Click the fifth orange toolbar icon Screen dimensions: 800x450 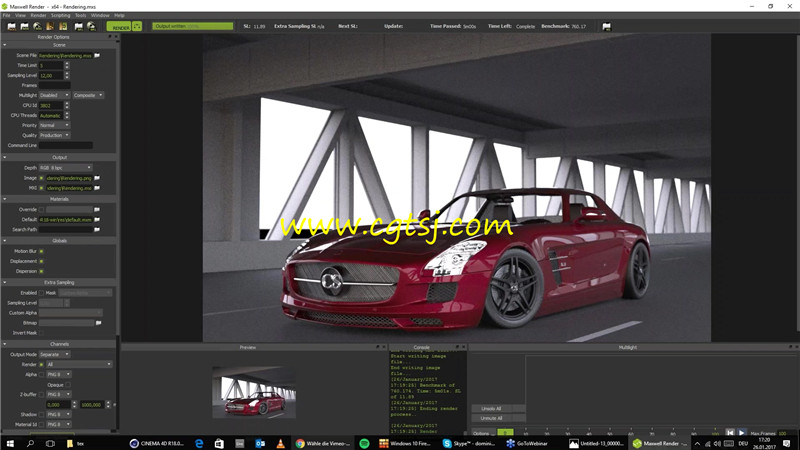click(x=63, y=27)
